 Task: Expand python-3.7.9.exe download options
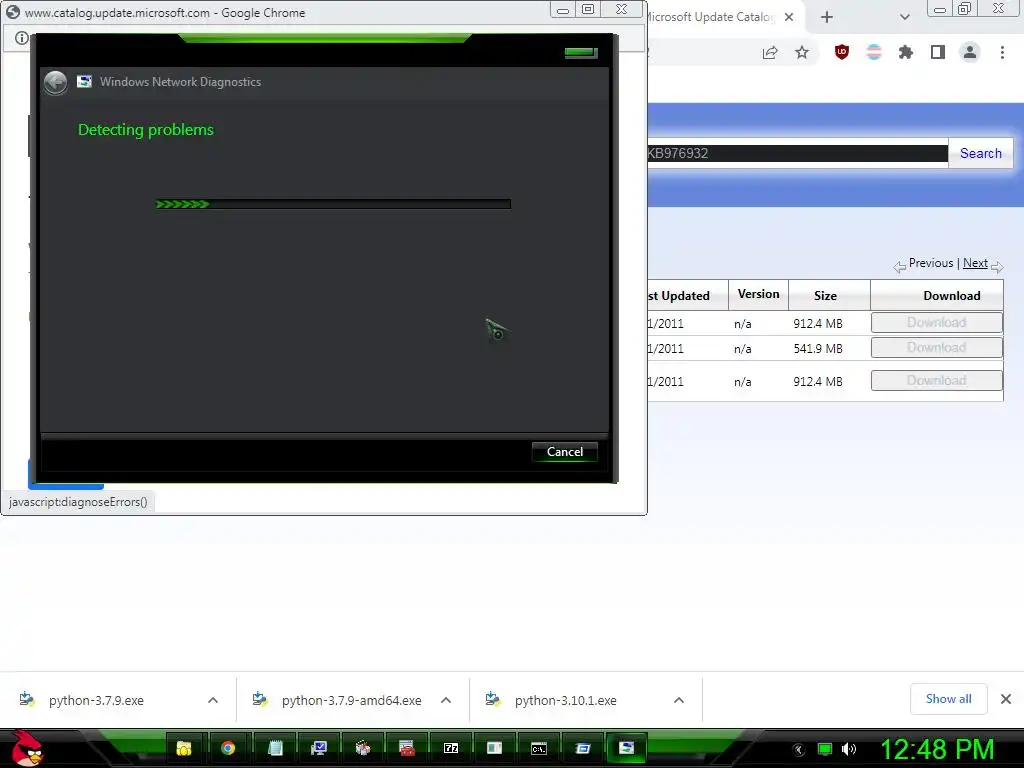click(213, 700)
